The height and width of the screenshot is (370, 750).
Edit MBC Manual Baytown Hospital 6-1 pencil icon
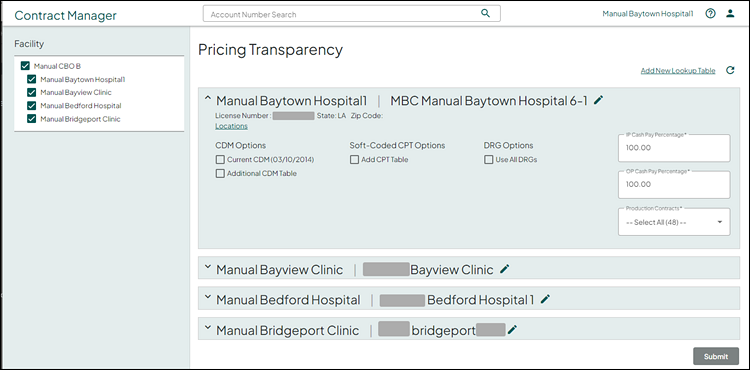click(598, 100)
